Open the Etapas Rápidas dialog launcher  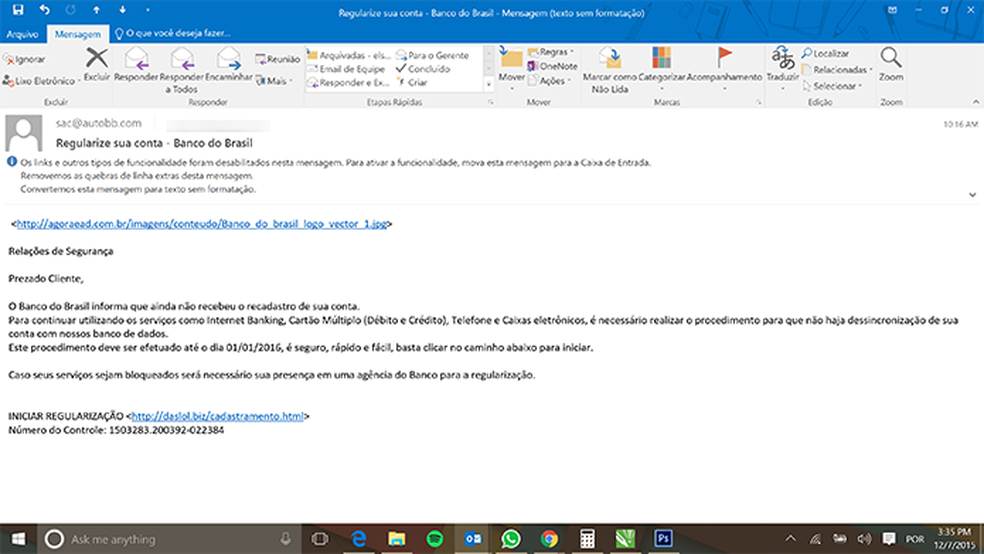coord(491,102)
